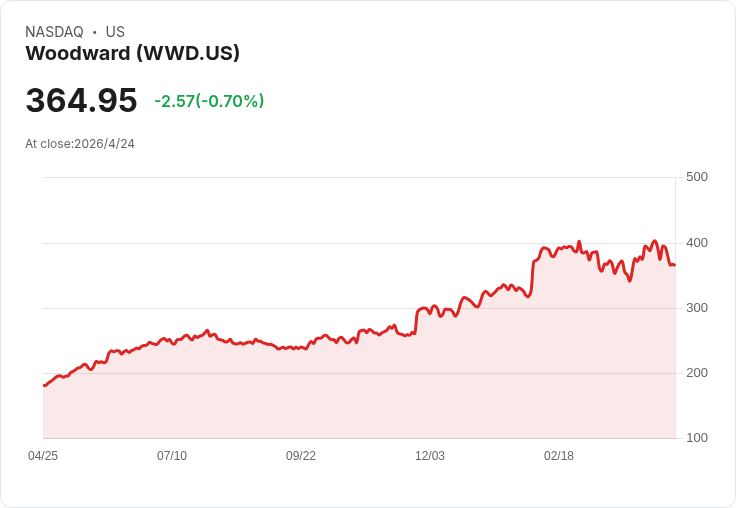
Task: Select the 07/10 date on time axis
Action: tap(172, 456)
